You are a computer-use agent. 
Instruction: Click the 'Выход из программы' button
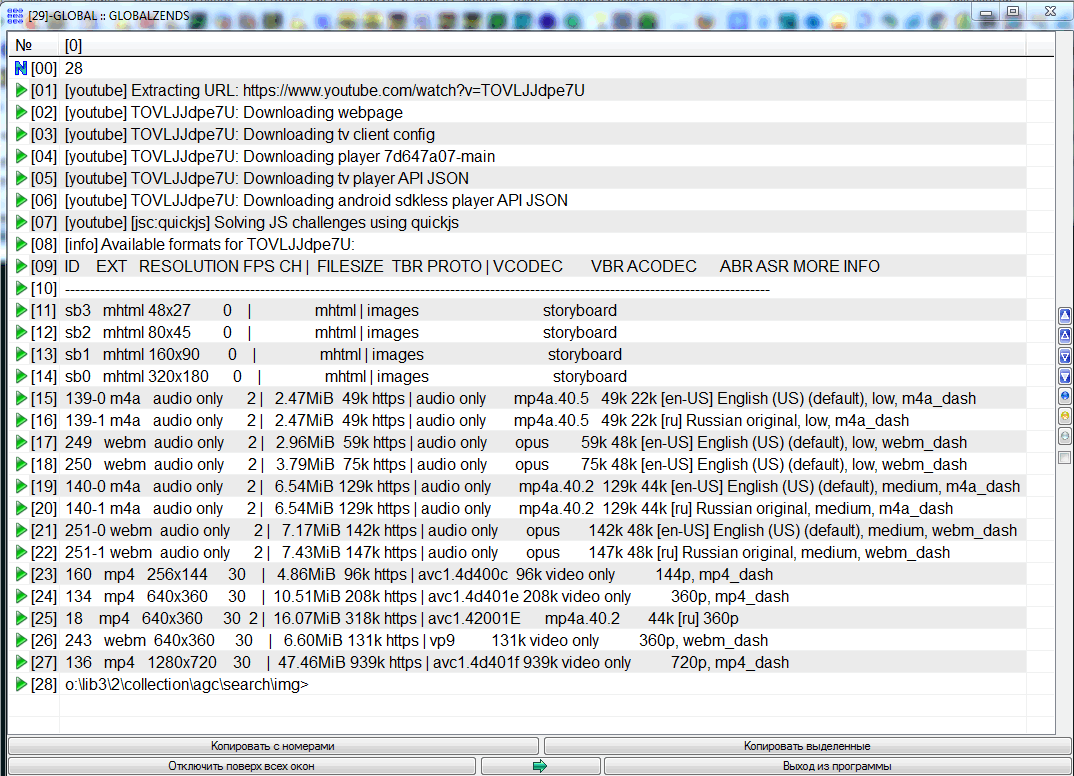point(837,766)
